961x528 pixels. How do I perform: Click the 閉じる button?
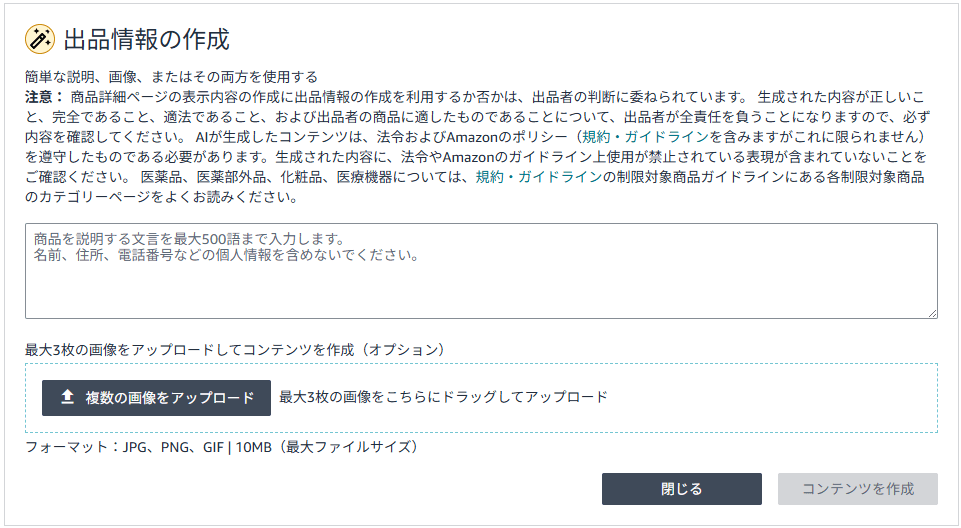(682, 489)
